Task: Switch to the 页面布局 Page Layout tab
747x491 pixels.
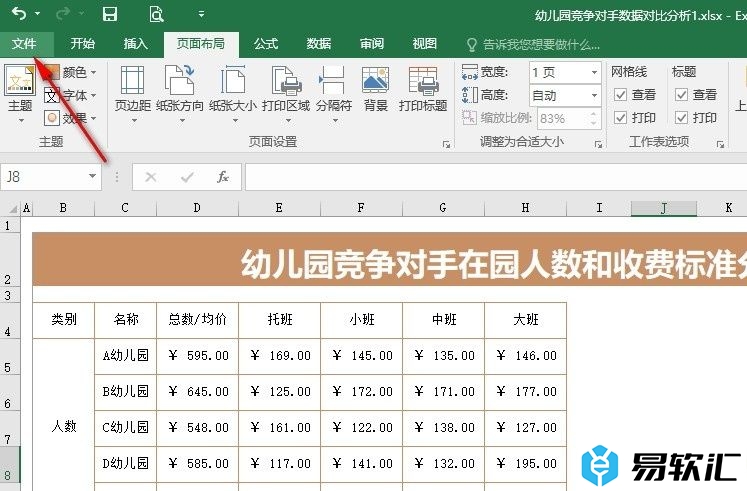Action: pyautogui.click(x=201, y=44)
